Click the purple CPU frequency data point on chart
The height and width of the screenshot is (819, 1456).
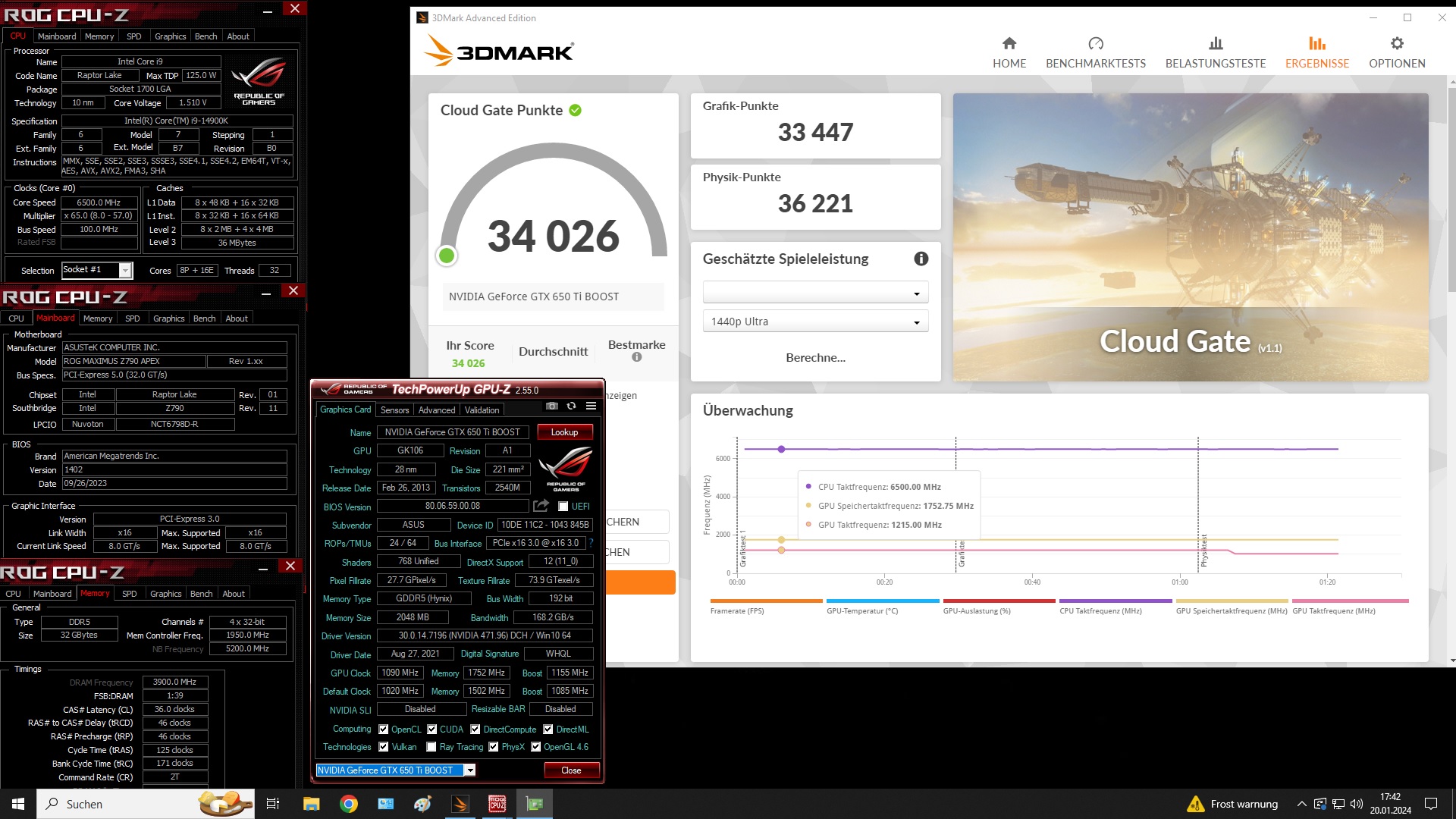point(781,449)
